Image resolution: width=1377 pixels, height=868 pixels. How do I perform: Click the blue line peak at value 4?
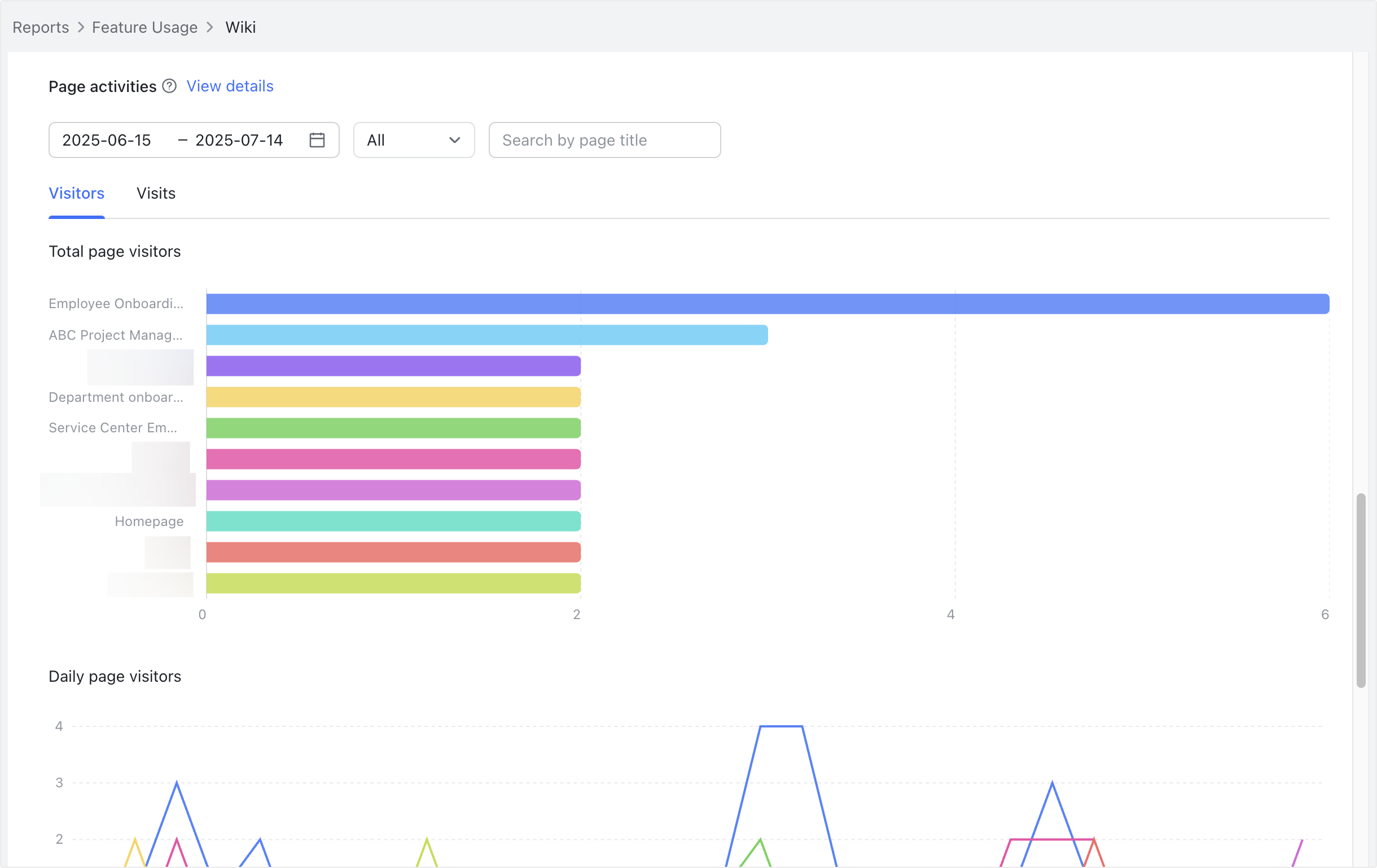point(781,726)
